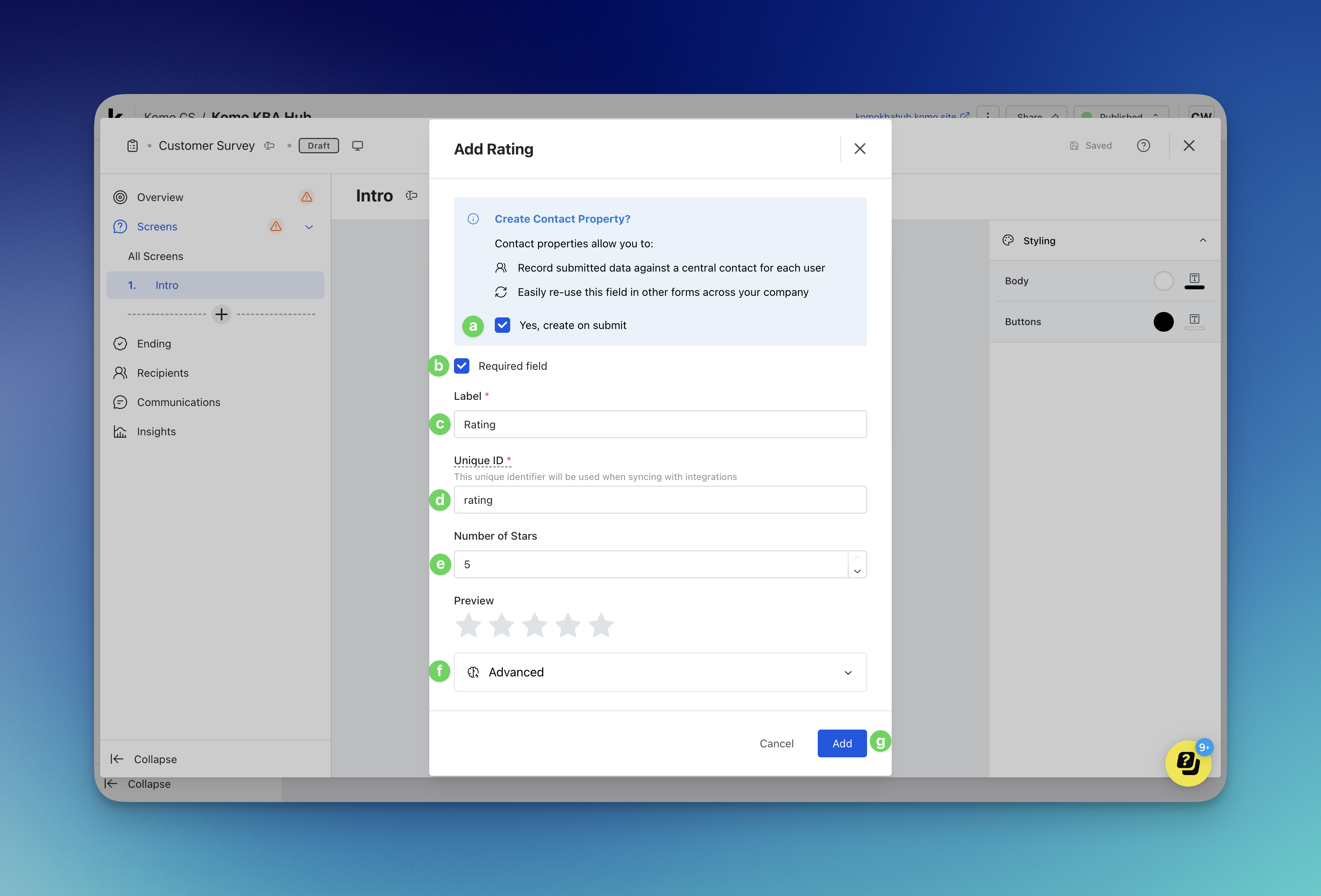Click the Cancel button
Image resolution: width=1321 pixels, height=896 pixels.
coord(776,743)
